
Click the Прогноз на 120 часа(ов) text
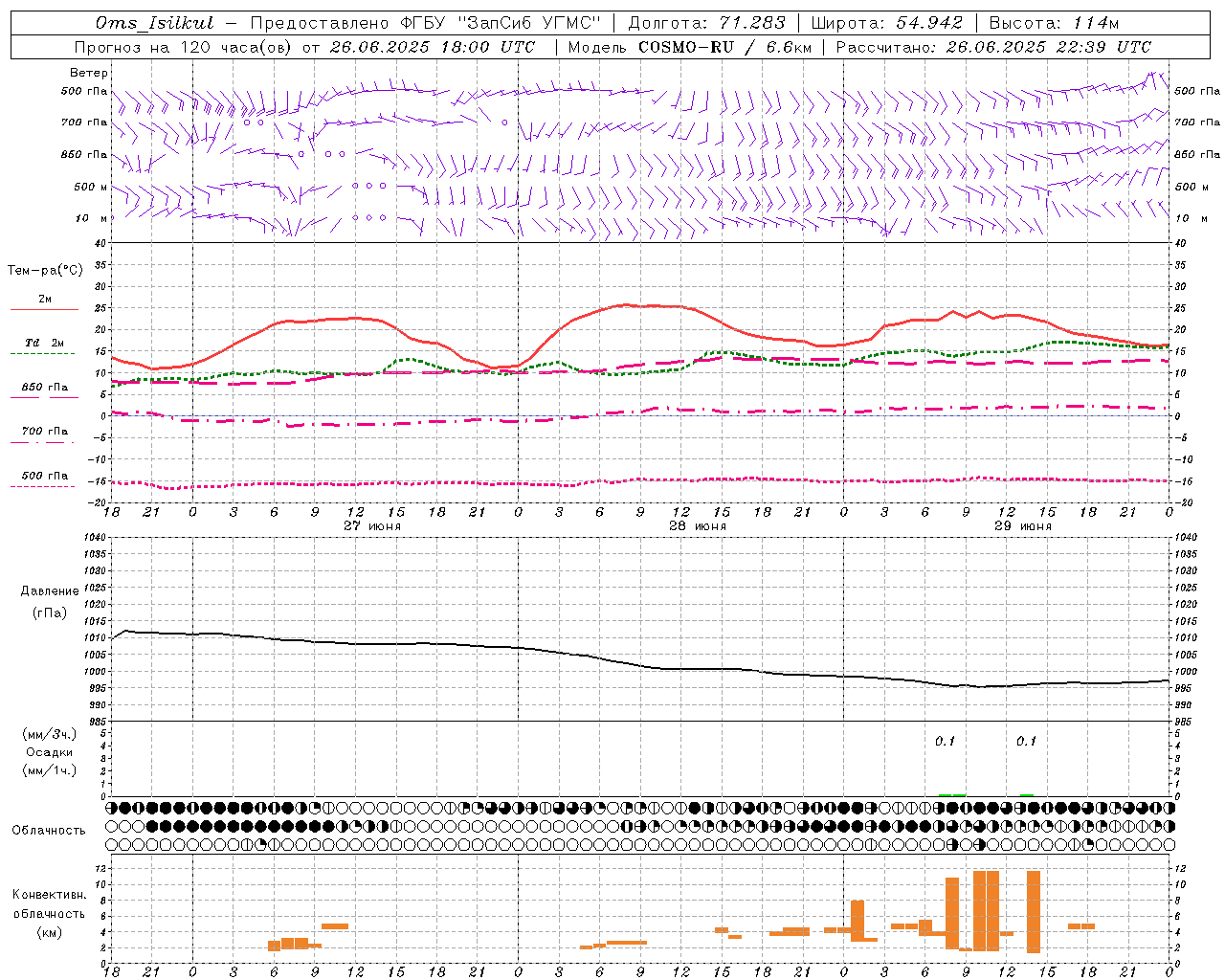(x=184, y=47)
